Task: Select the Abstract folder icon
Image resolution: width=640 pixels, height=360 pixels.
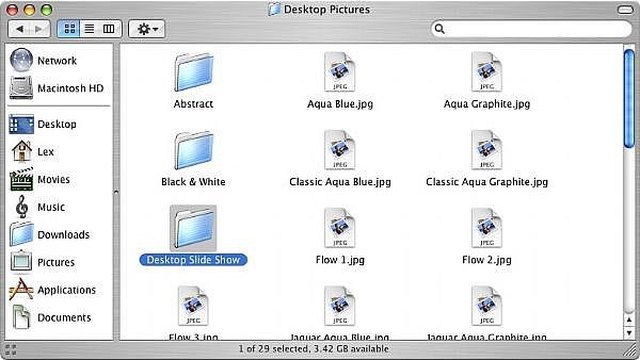Action: [193, 73]
